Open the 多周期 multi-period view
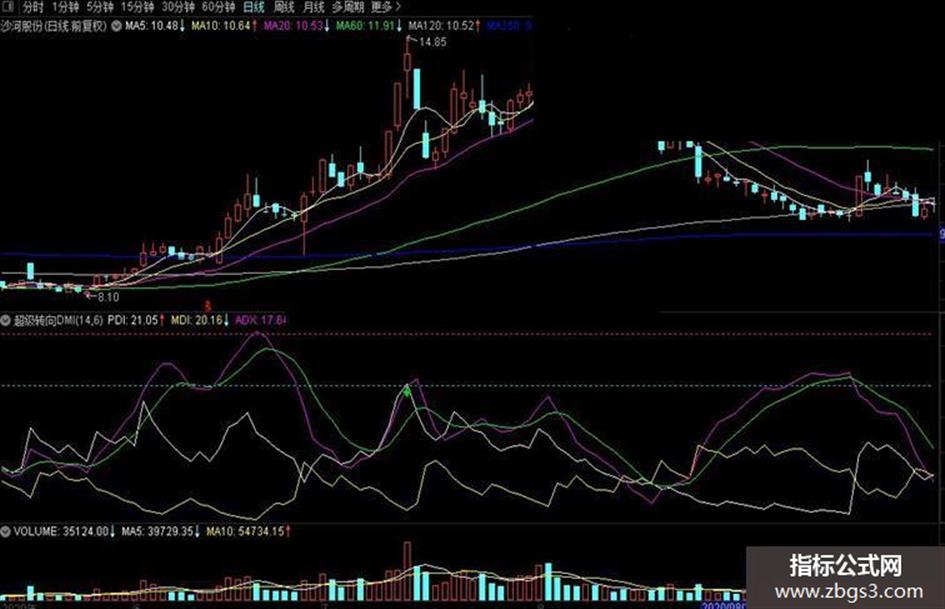Viewport: 945px width, 609px height. point(348,7)
